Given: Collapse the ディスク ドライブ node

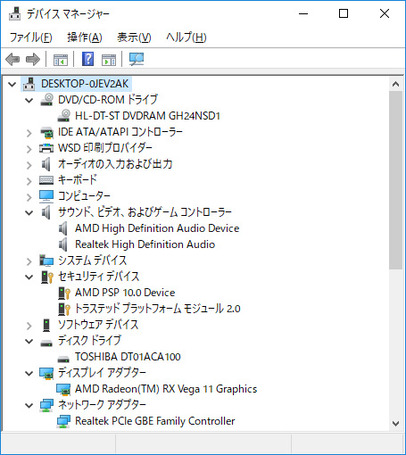Looking at the screenshot, I should tap(29, 341).
